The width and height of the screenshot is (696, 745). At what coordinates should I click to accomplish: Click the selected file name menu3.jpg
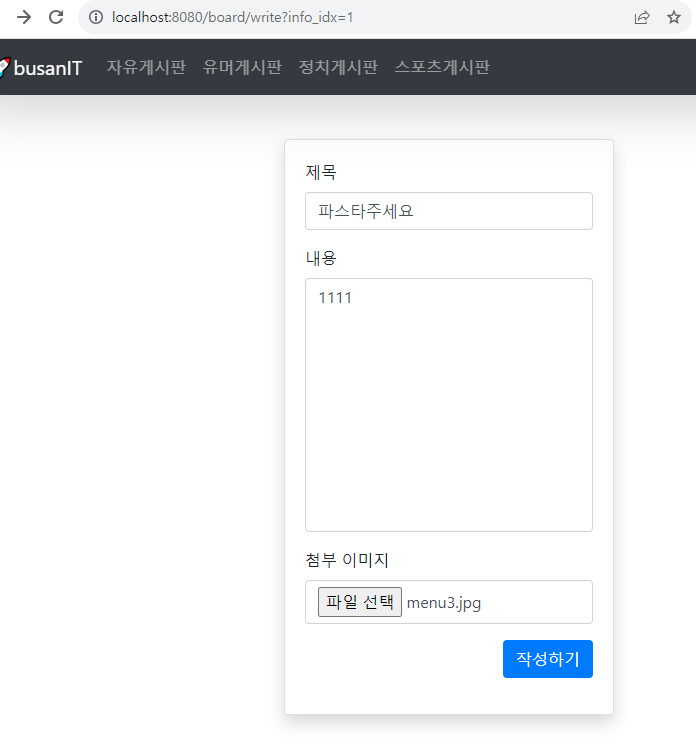(444, 602)
